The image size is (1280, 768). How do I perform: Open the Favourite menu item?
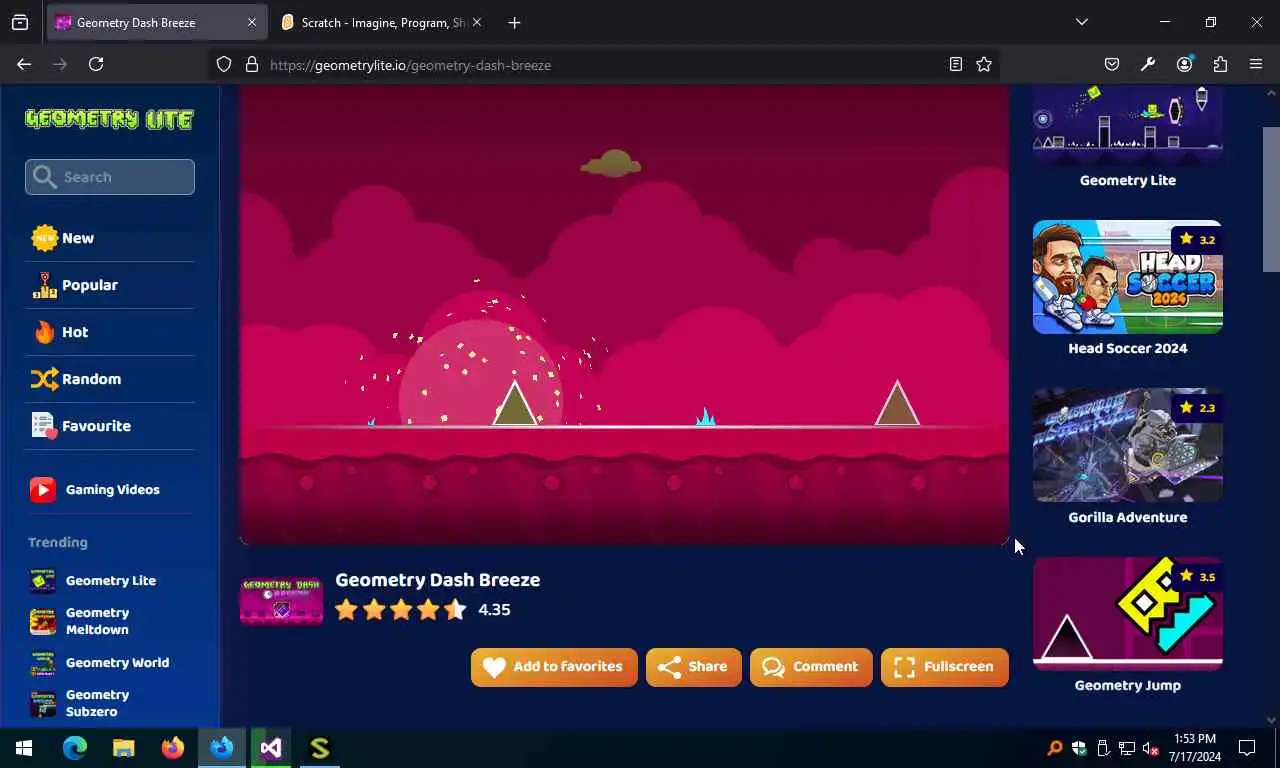(x=110, y=426)
